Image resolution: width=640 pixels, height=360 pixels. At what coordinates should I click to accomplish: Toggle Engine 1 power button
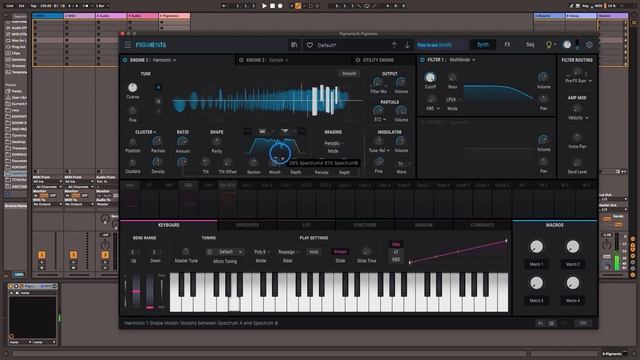click(x=125, y=60)
